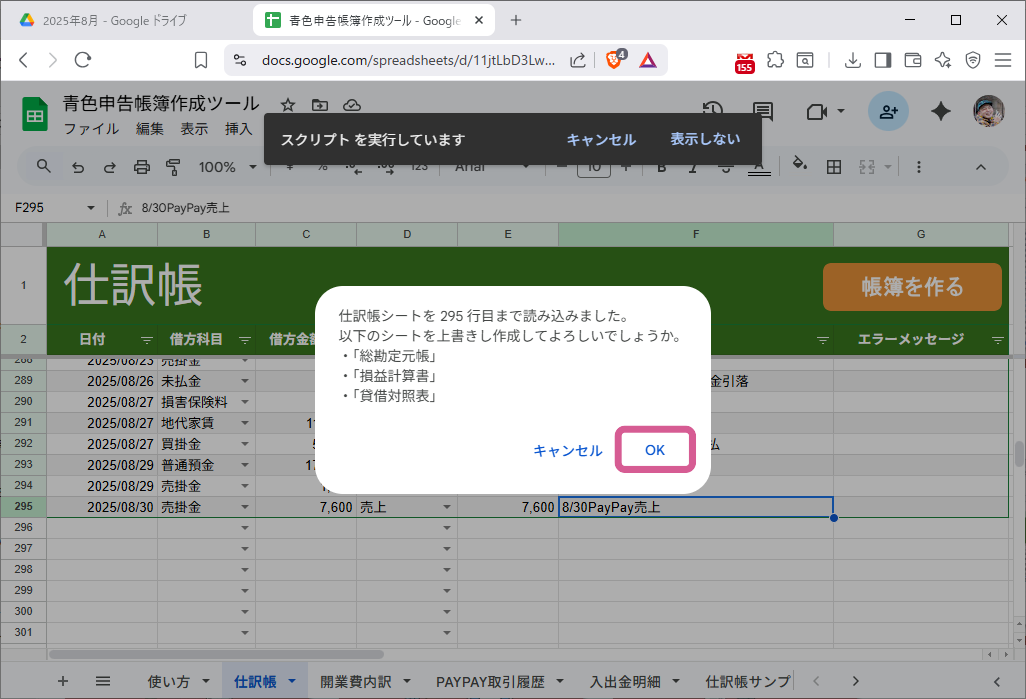Switch to the PAYPAY取引履歴 sheet tab
Screen dimensions: 1026x699
pos(492,681)
